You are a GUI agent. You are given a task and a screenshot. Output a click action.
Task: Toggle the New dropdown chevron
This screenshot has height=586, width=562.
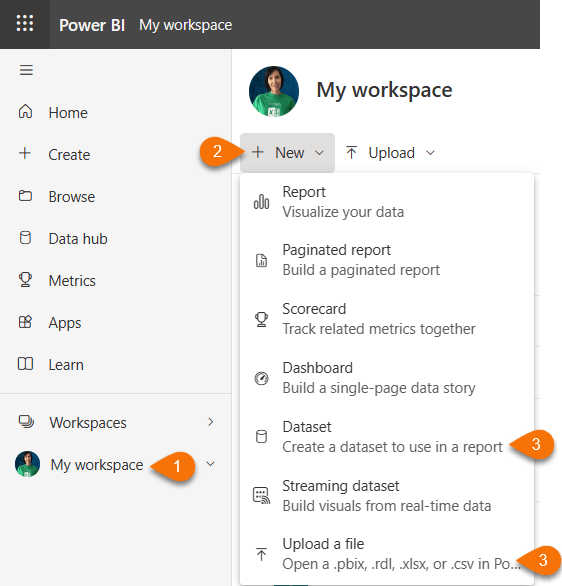tap(319, 153)
